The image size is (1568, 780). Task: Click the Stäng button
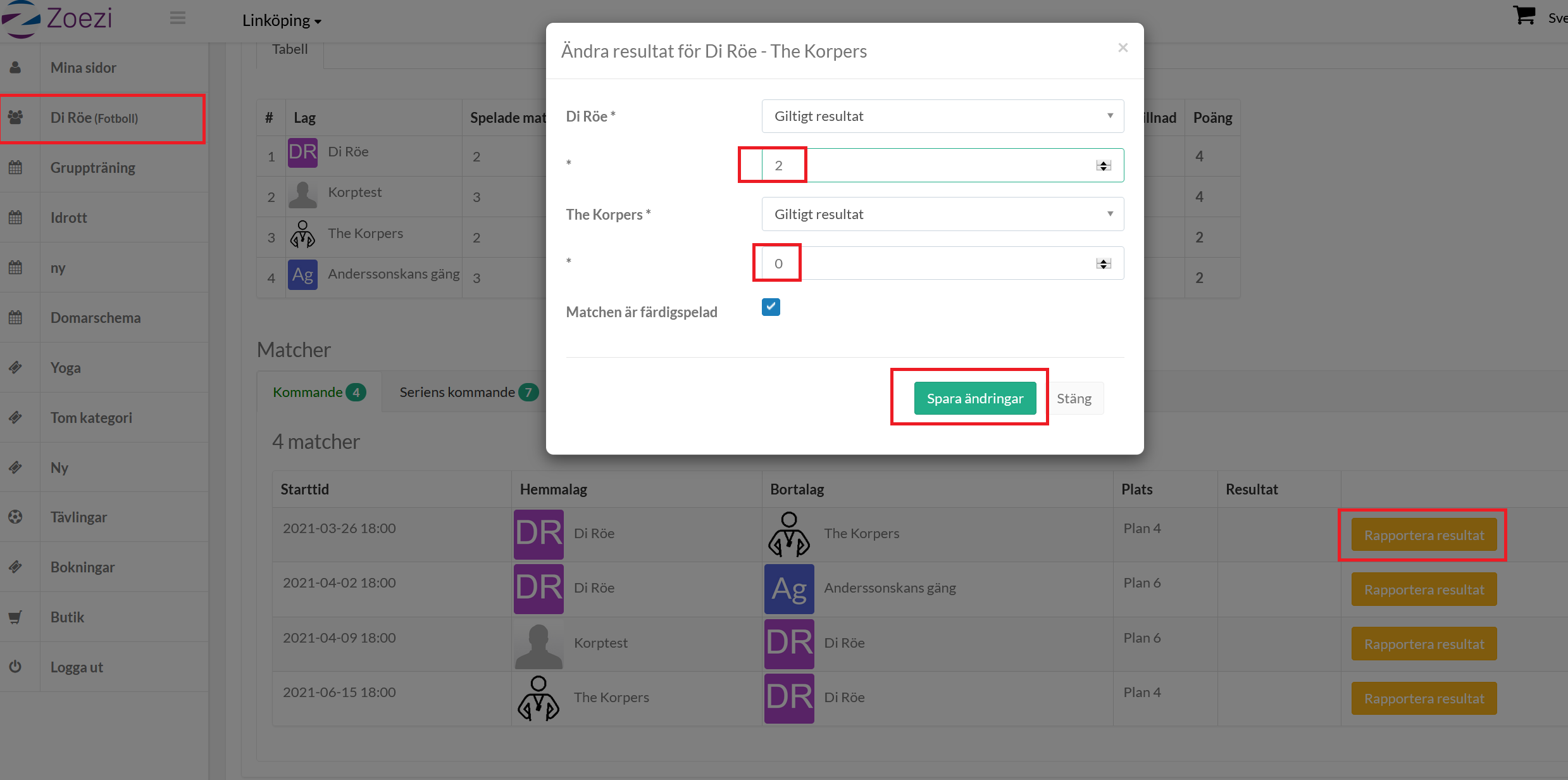point(1074,399)
